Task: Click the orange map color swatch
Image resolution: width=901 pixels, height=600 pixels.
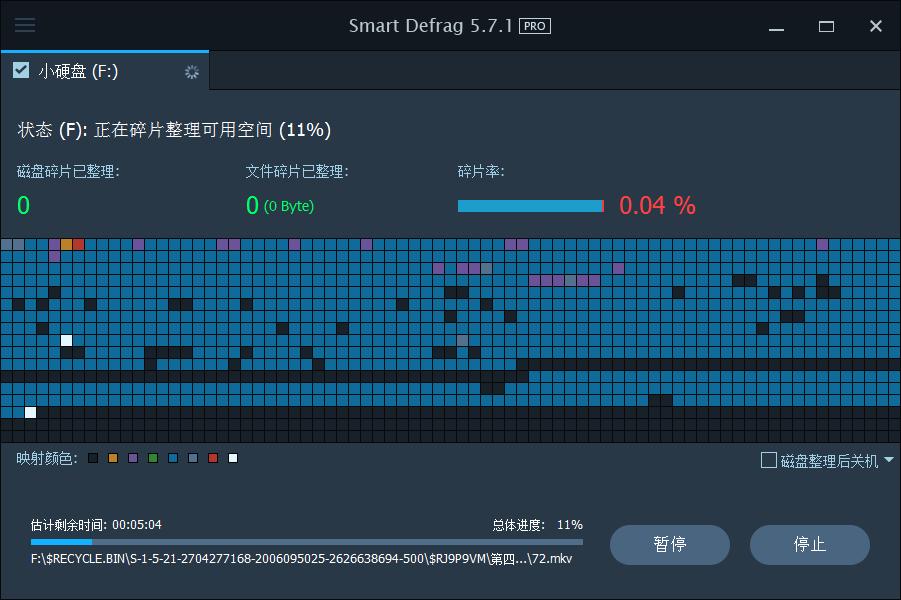Action: tap(113, 458)
